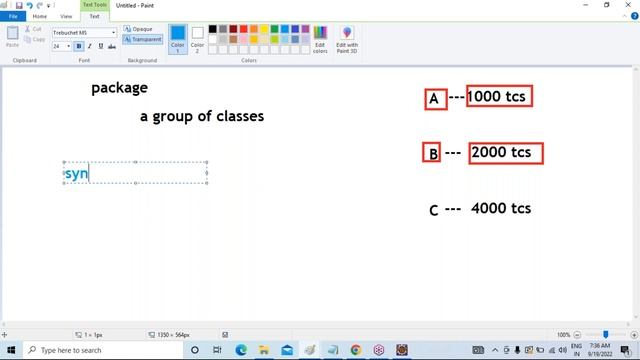Click the '1000 tcs' boxed text
This screenshot has width=640, height=360.
(x=499, y=96)
